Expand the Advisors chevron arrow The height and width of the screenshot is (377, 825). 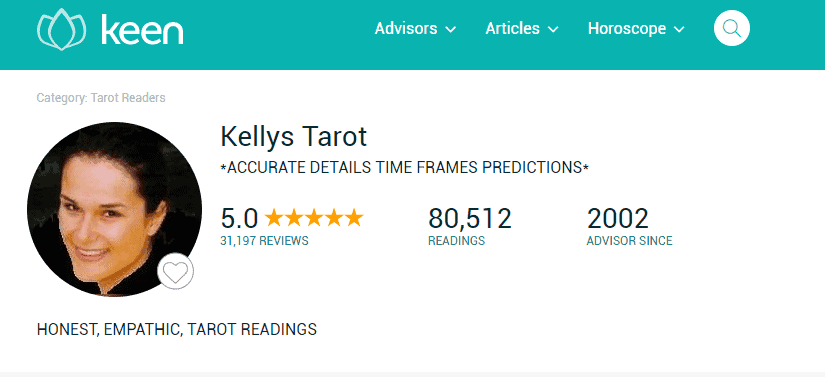[450, 29]
